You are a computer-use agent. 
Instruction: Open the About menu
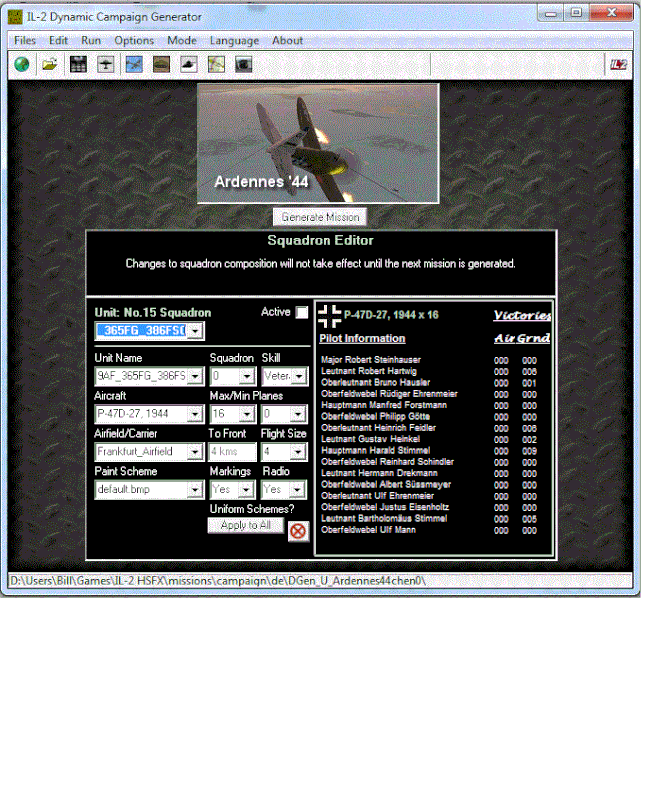(287, 40)
